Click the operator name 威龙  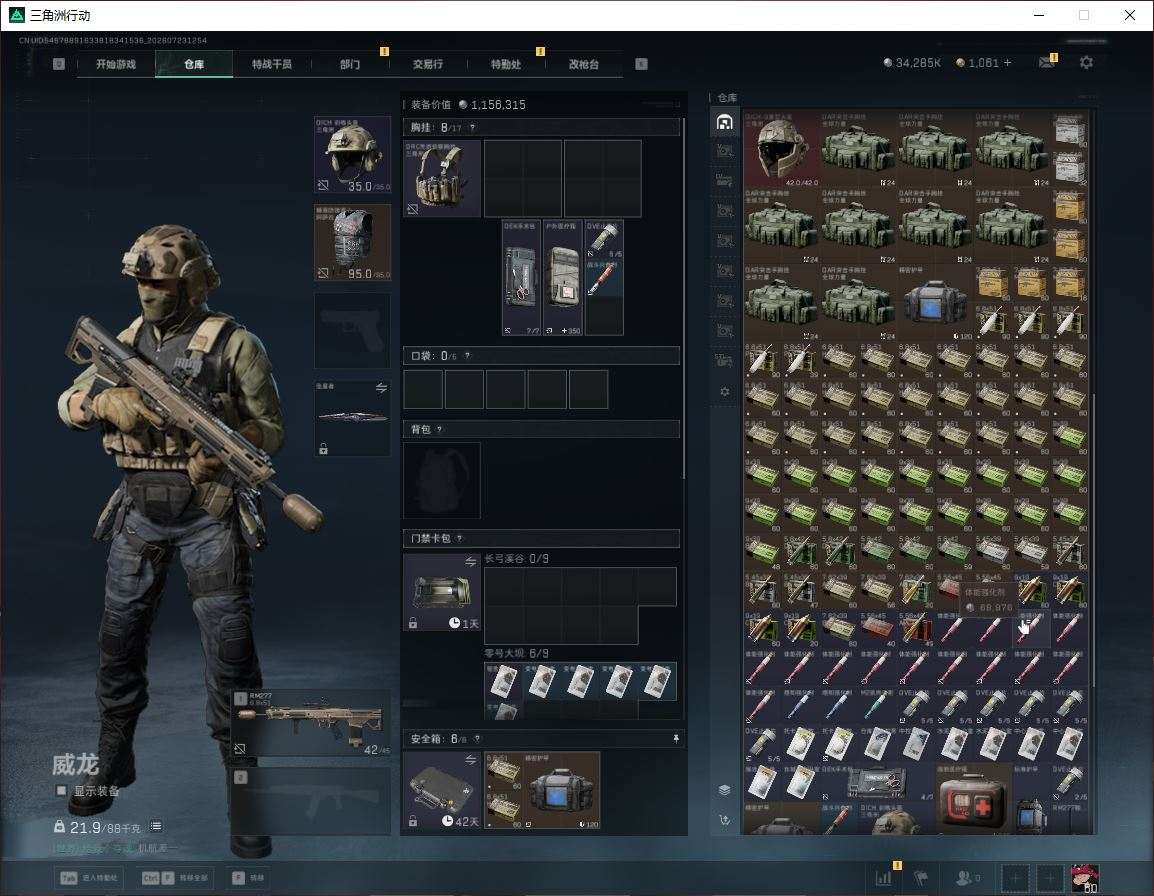click(75, 764)
